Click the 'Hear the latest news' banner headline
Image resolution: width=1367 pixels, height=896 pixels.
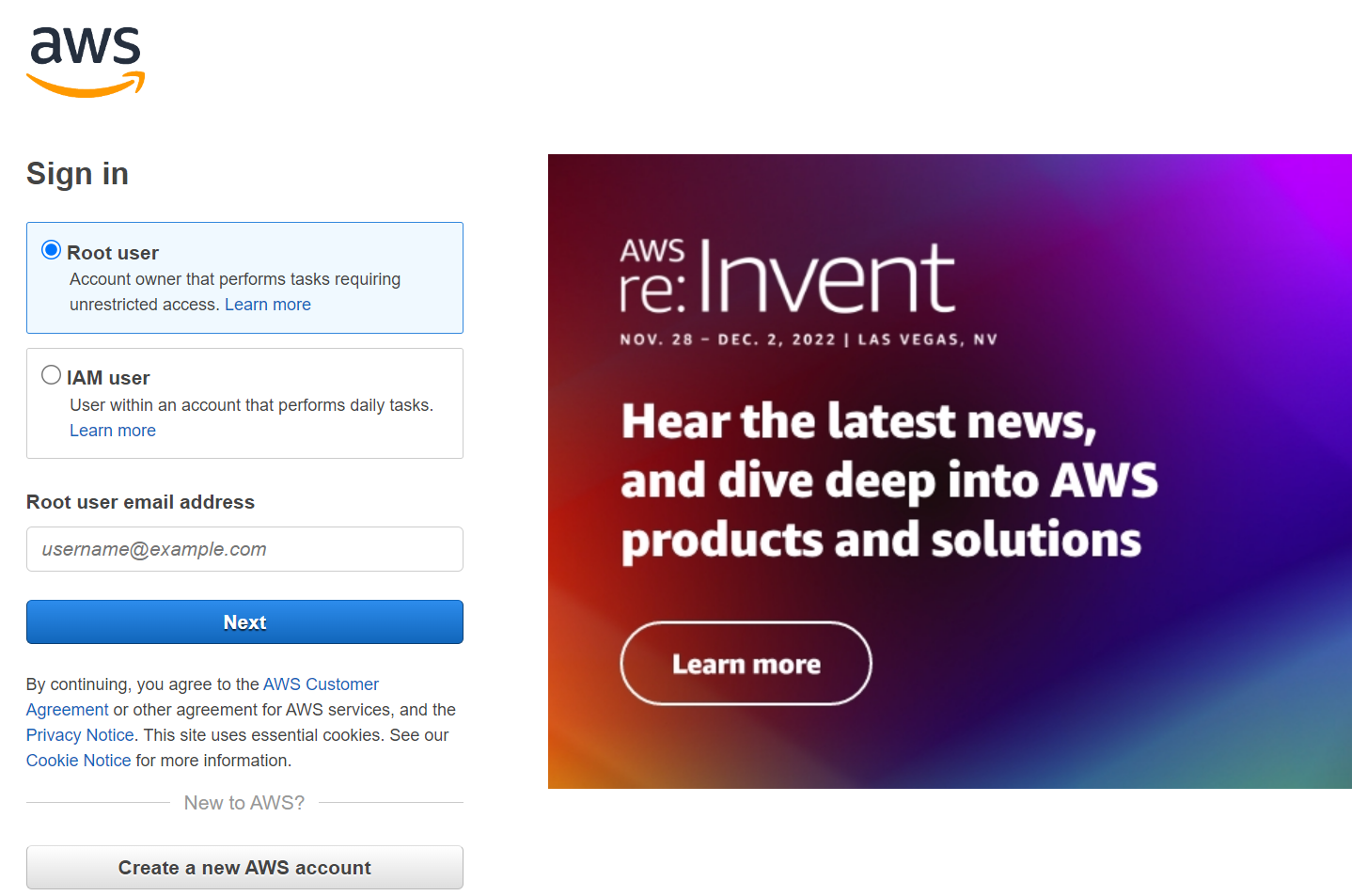point(889,480)
